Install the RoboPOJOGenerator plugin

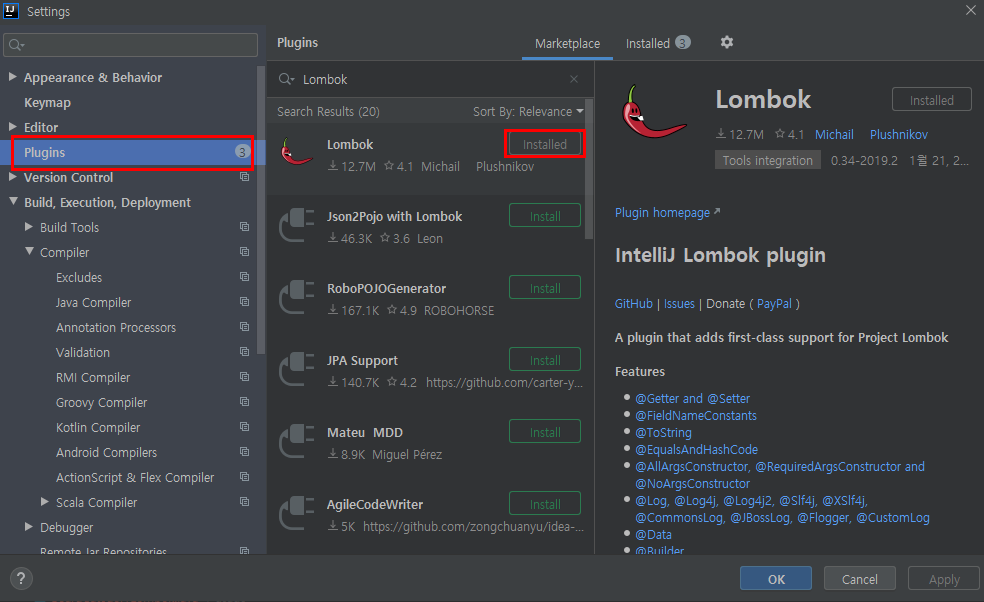[545, 288]
